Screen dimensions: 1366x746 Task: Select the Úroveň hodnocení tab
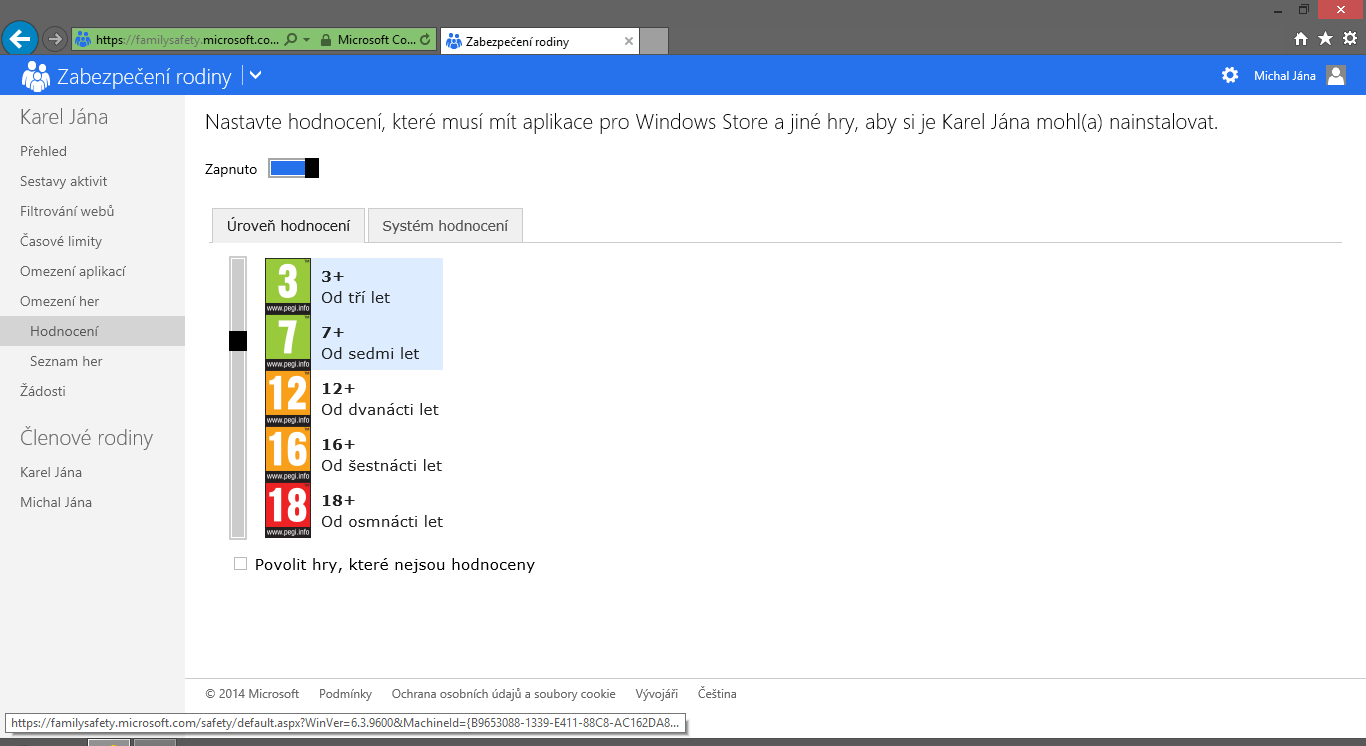pos(287,226)
